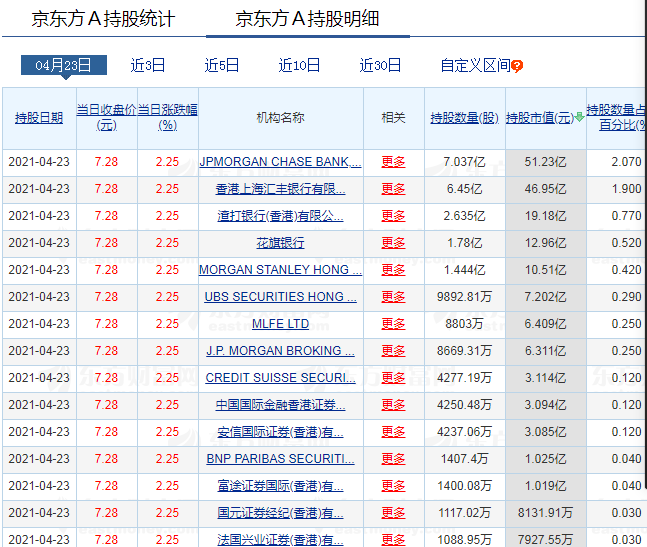The height and width of the screenshot is (547, 647).
Task: Click 更多 in the 渣打银行 row
Action: (393, 216)
